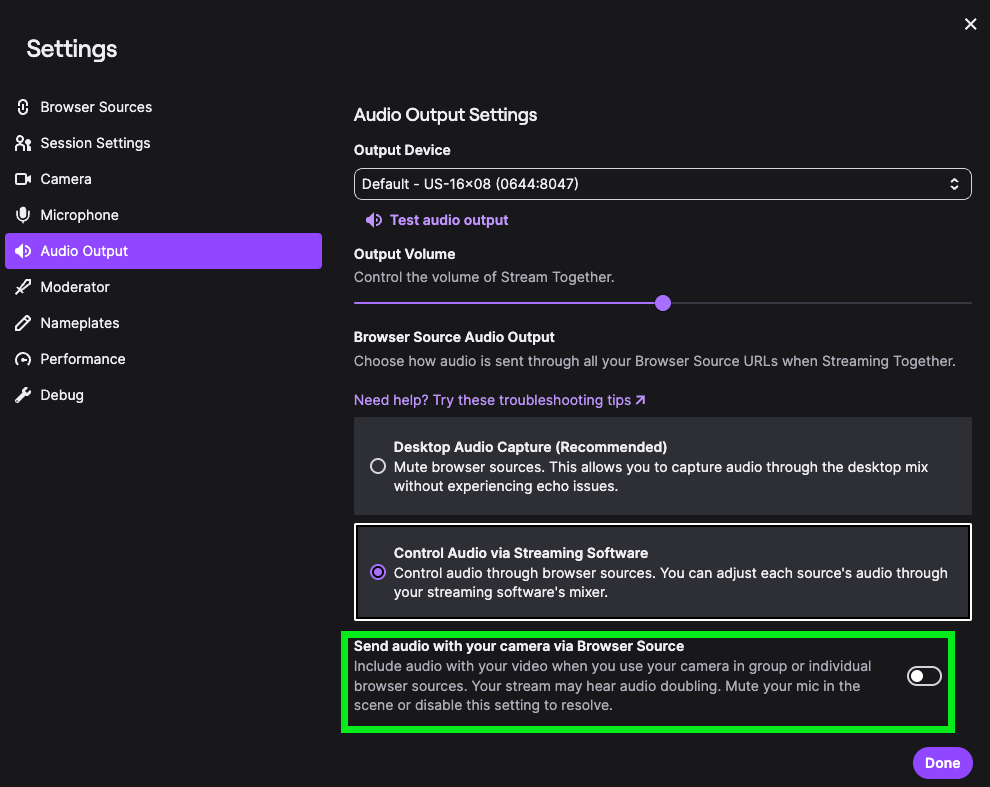Close the Settings dialog with X
Viewport: 990px width, 787px height.
pyautogui.click(x=970, y=24)
